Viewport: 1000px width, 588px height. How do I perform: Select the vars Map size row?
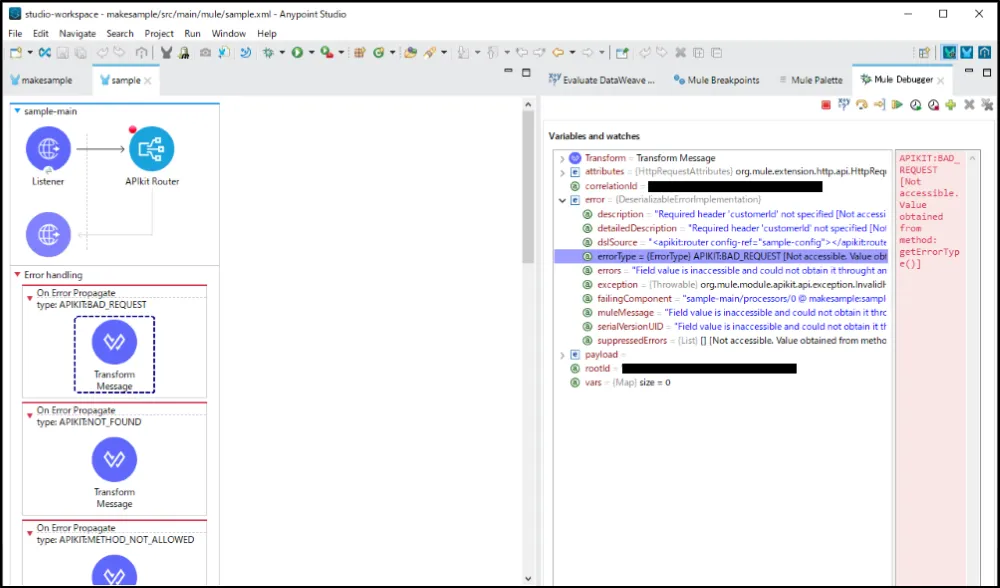[x=721, y=383]
